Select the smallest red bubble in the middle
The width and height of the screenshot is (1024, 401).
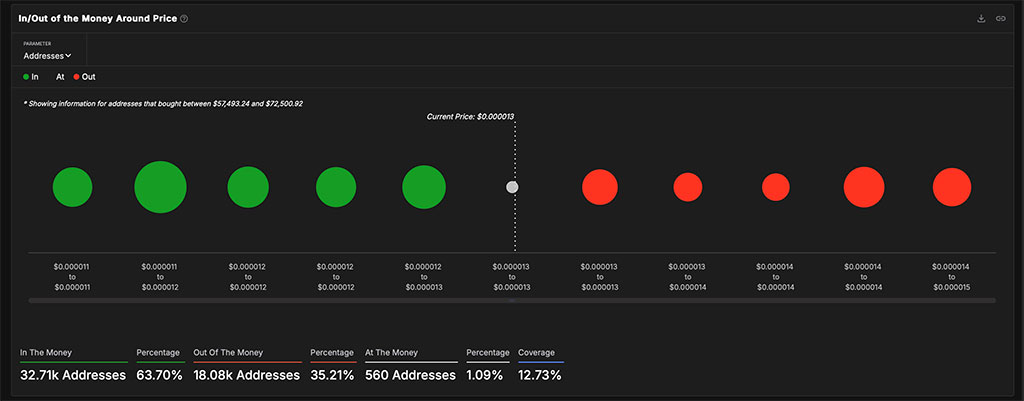(x=776, y=187)
